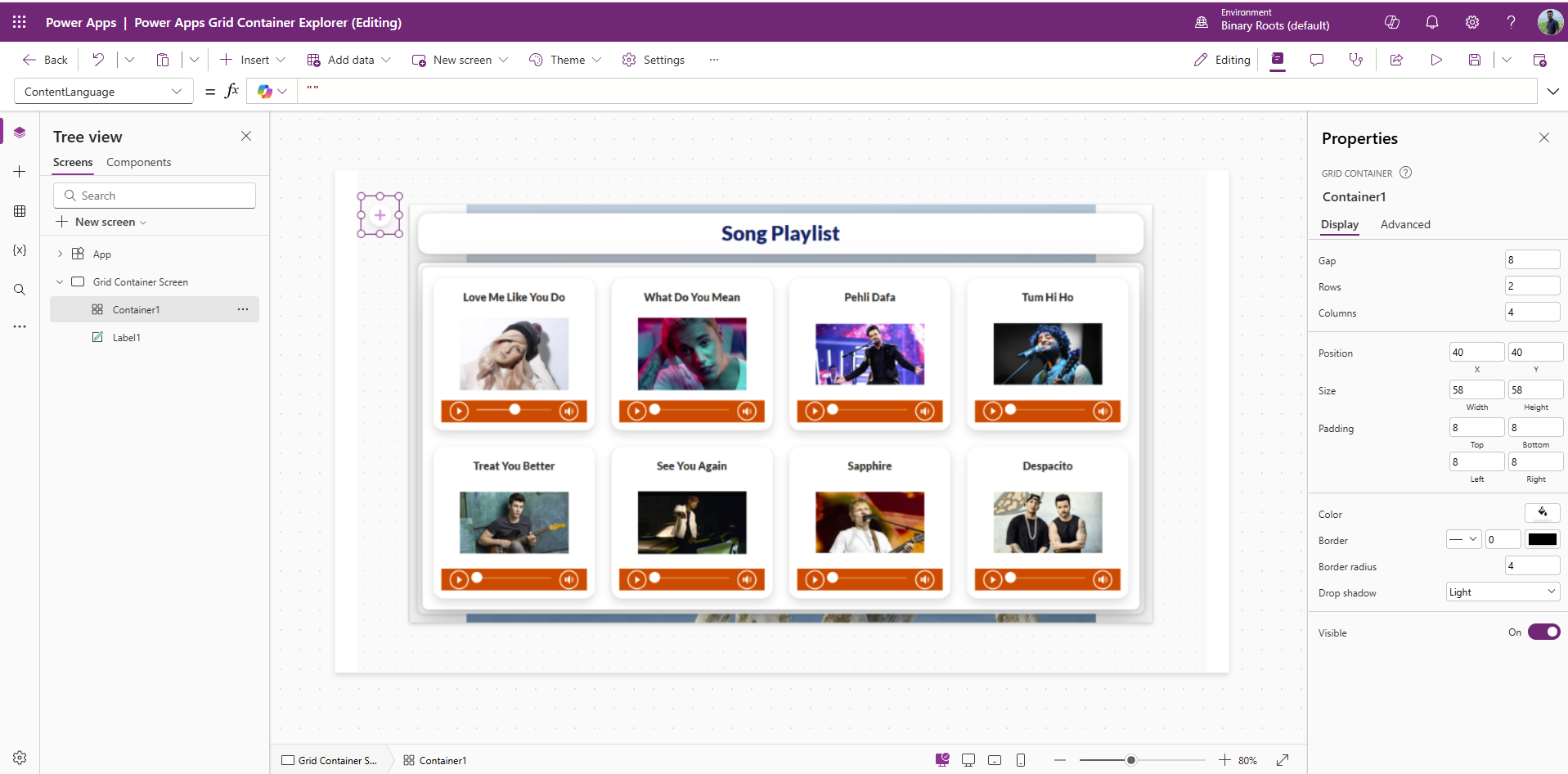Open the Border style dropdown
Viewport: 1568px width, 774px height.
1464,539
